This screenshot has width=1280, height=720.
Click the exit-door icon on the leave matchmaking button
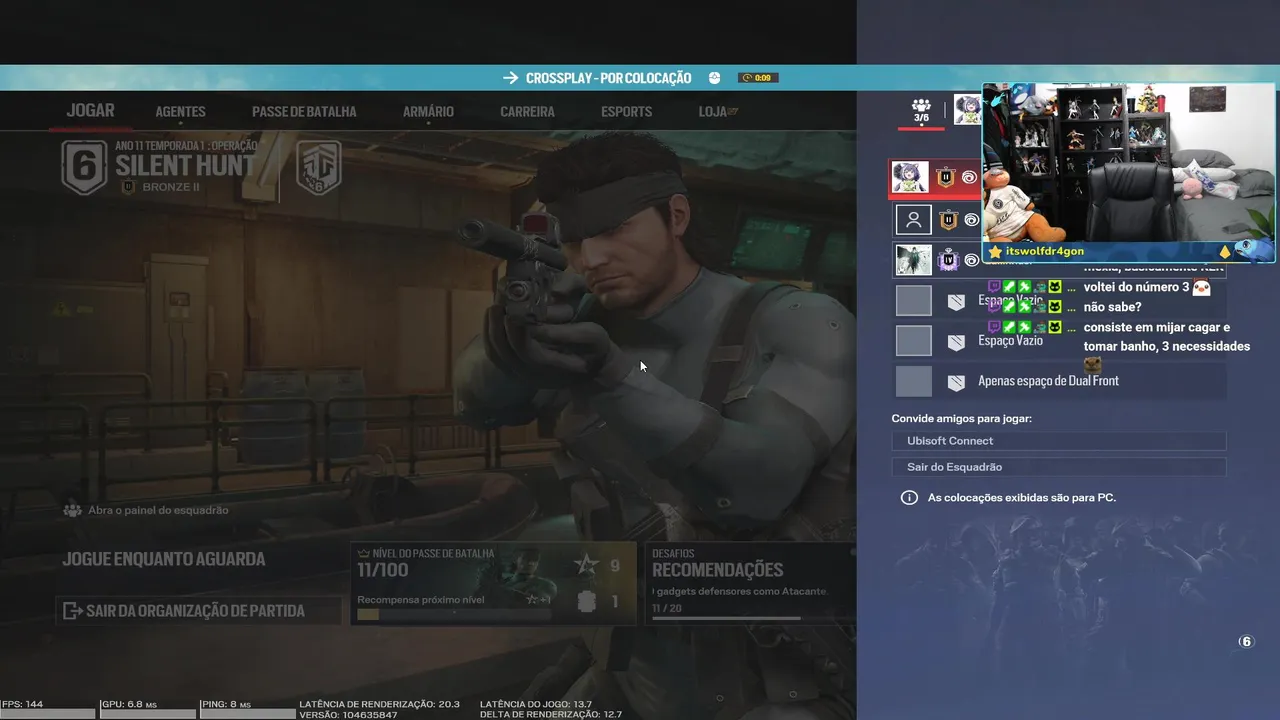click(71, 610)
